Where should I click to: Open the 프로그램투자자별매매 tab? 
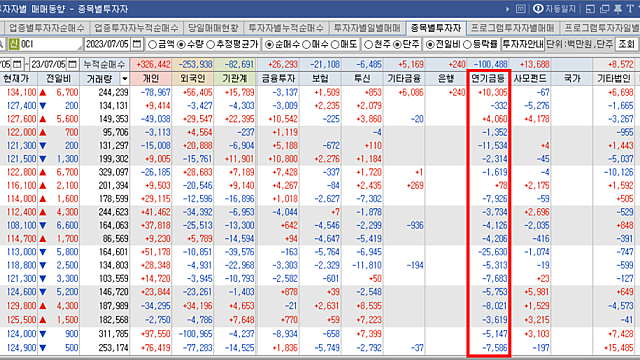click(x=513, y=28)
